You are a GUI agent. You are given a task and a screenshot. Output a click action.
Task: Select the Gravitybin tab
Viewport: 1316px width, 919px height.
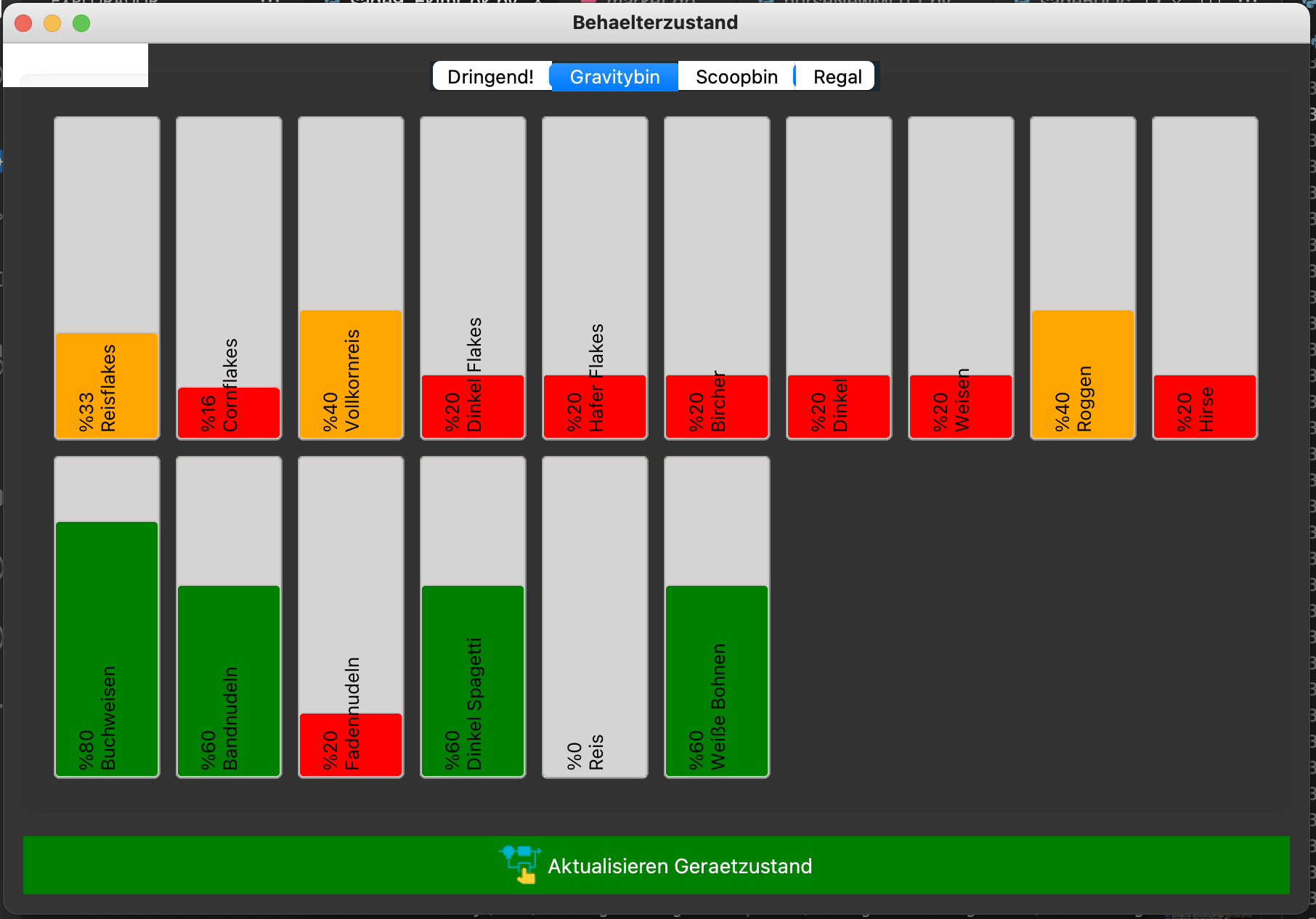614,77
